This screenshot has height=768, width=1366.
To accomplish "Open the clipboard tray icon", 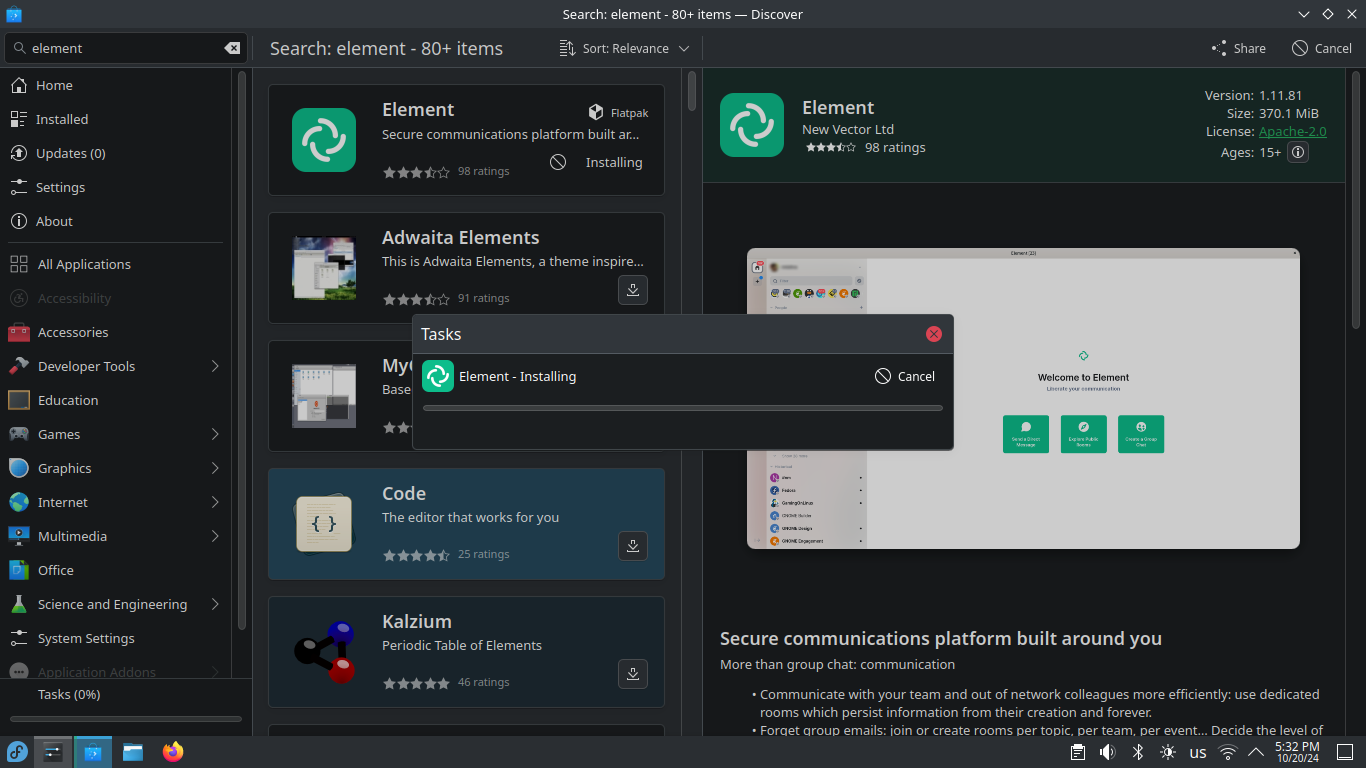I will (x=1078, y=752).
